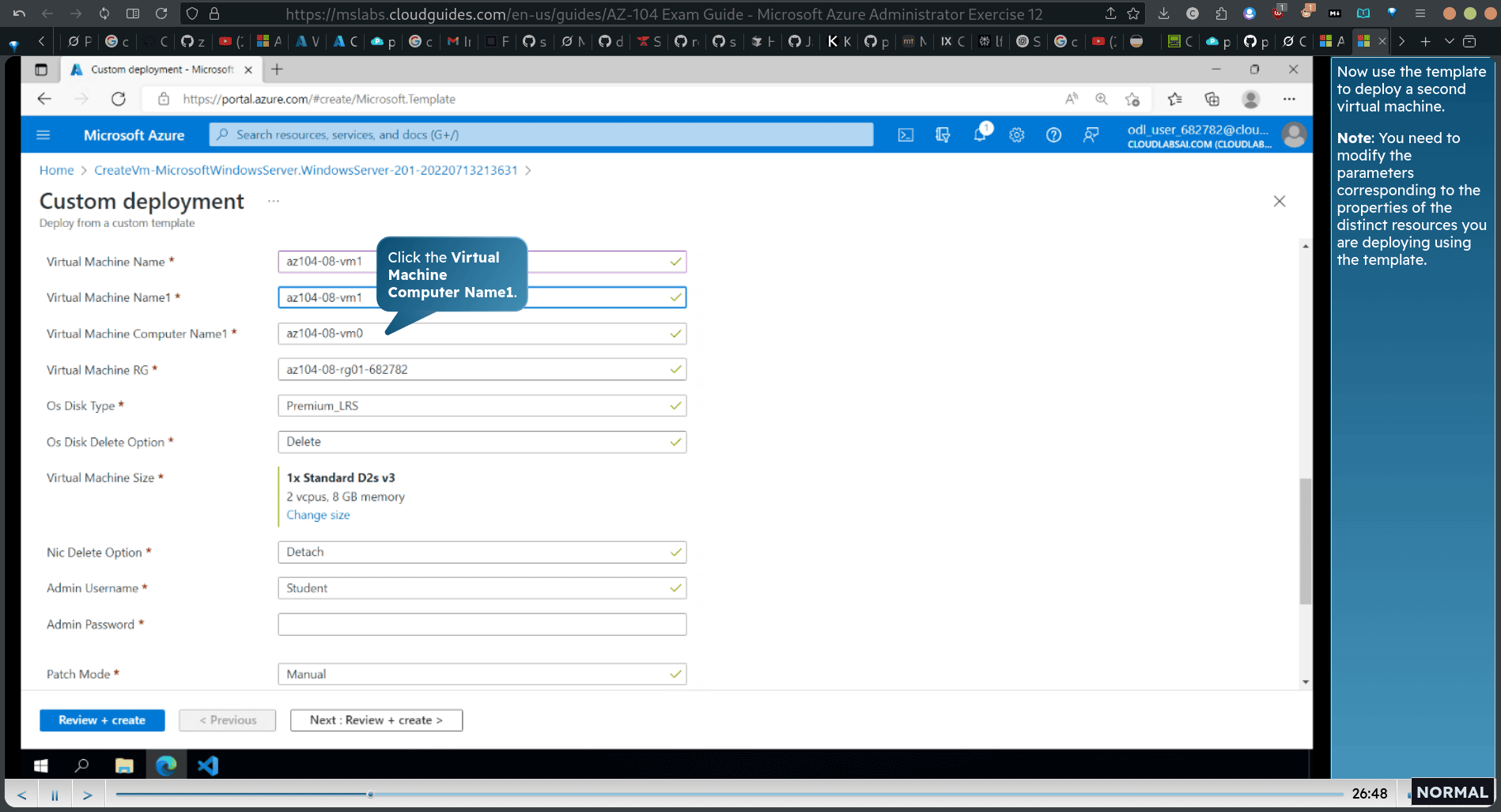Click the Admin Password field
The image size is (1501, 812).
482,624
